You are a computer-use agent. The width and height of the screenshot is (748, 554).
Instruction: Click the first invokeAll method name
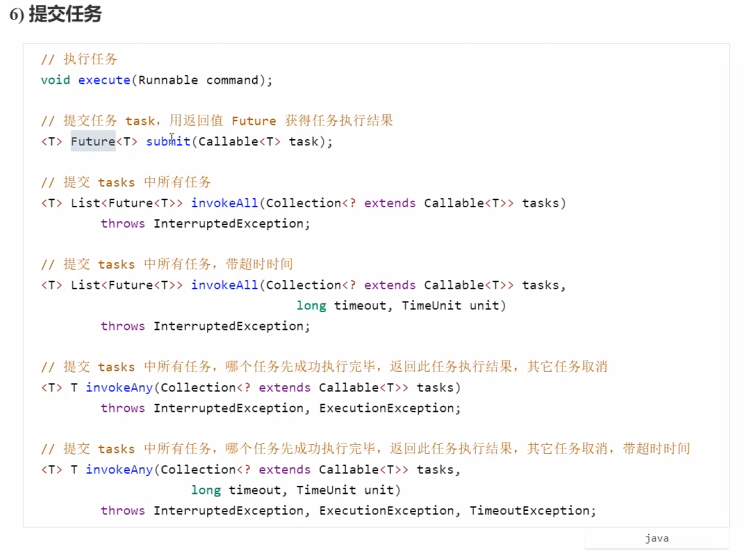pyautogui.click(x=224, y=203)
